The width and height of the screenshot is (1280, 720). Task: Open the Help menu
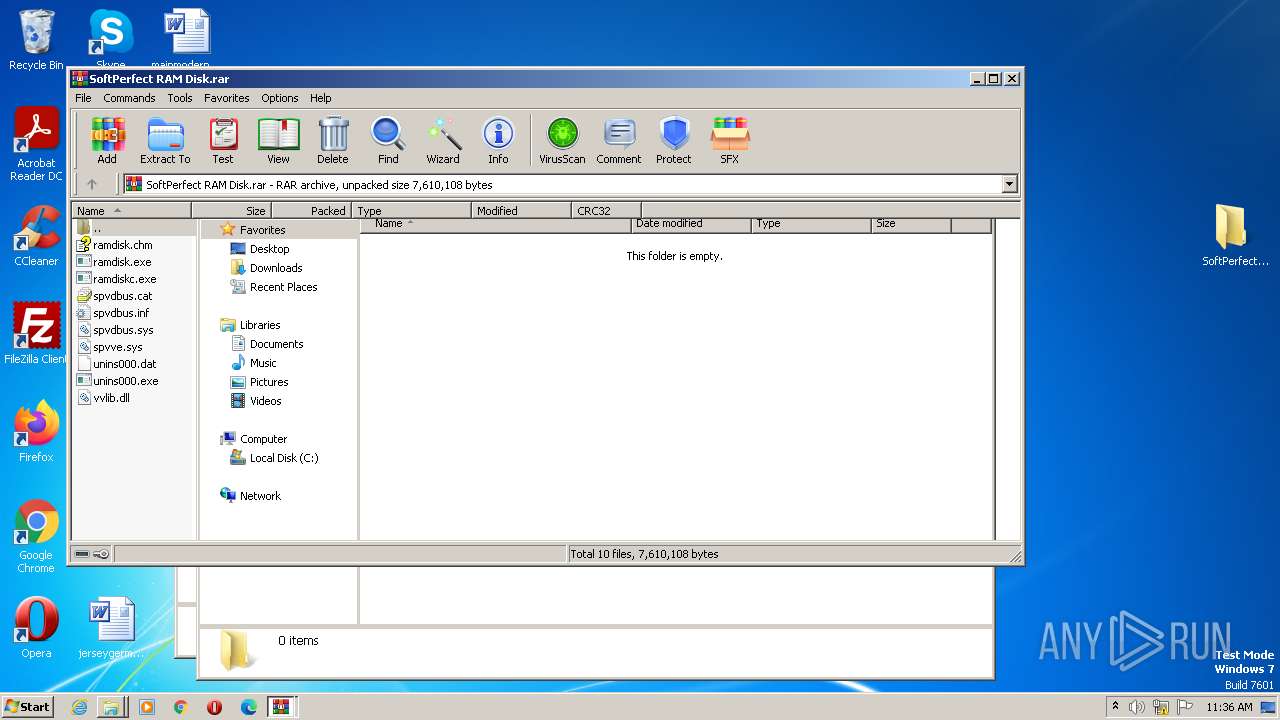[320, 98]
